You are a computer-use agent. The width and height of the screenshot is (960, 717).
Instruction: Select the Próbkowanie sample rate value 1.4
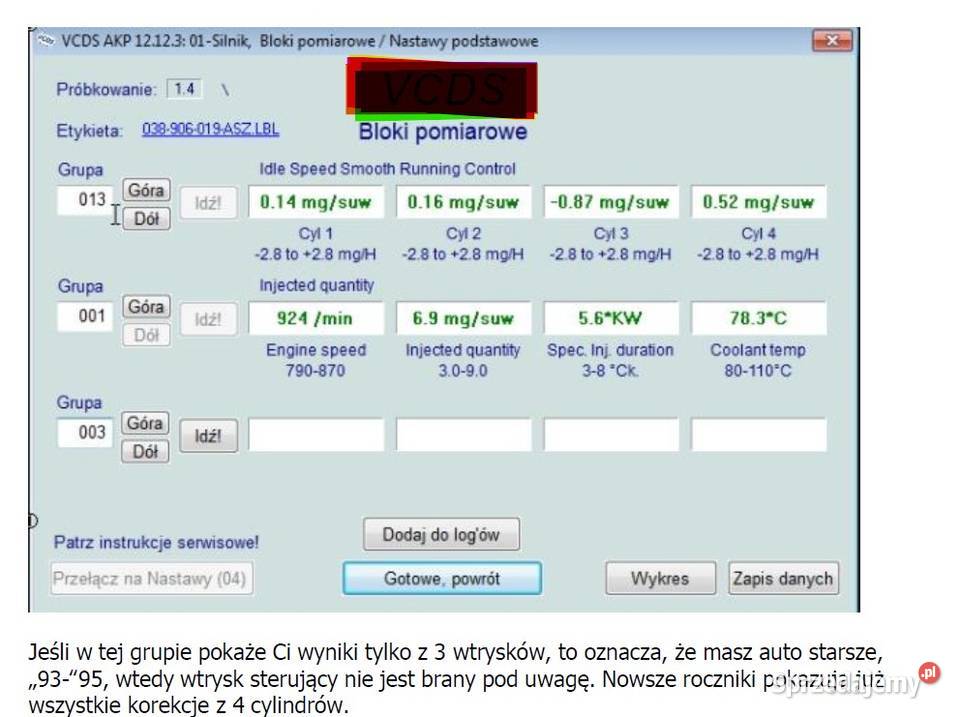185,89
